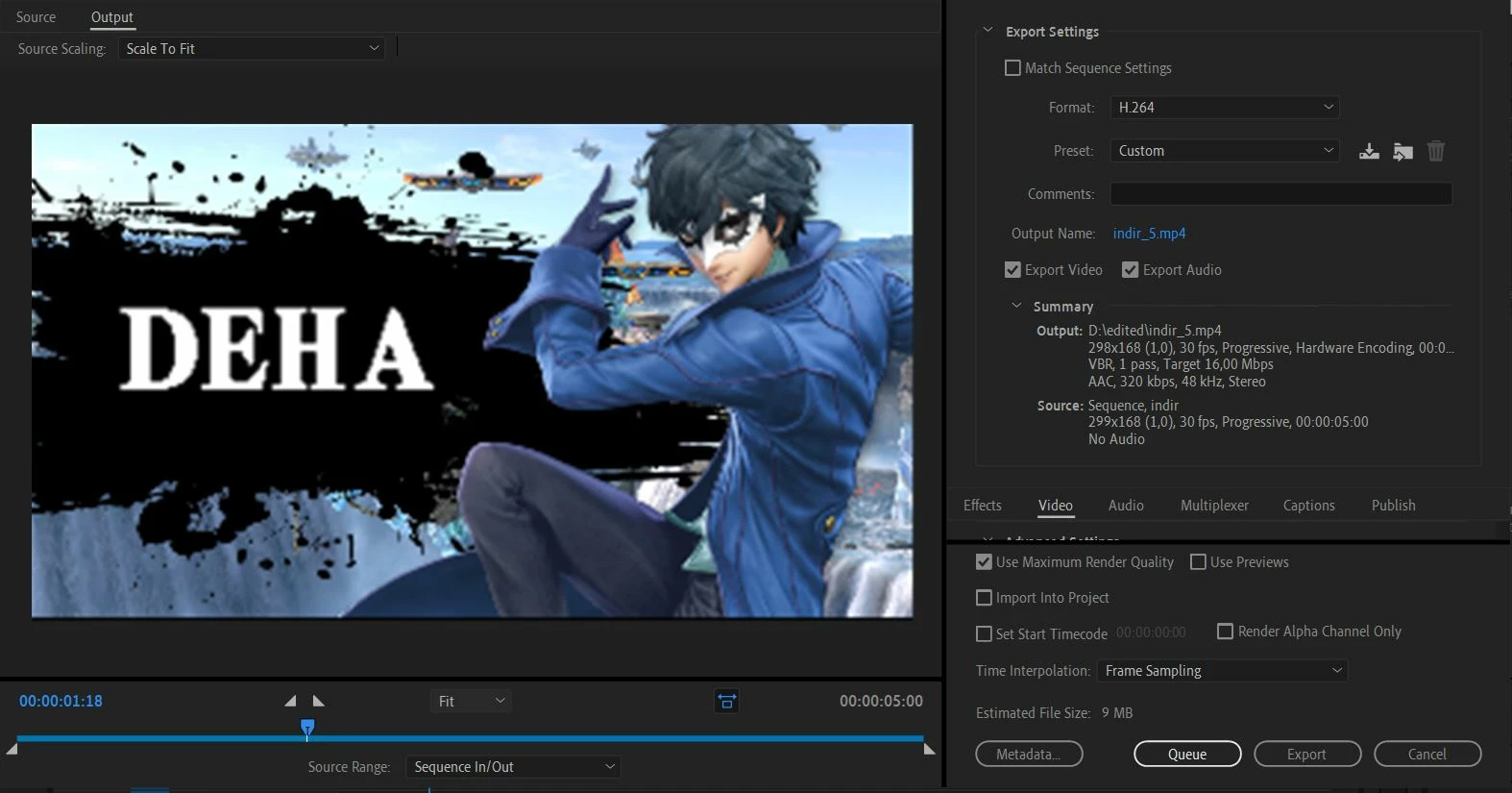Click the Import Preset icon

pos(1403,151)
